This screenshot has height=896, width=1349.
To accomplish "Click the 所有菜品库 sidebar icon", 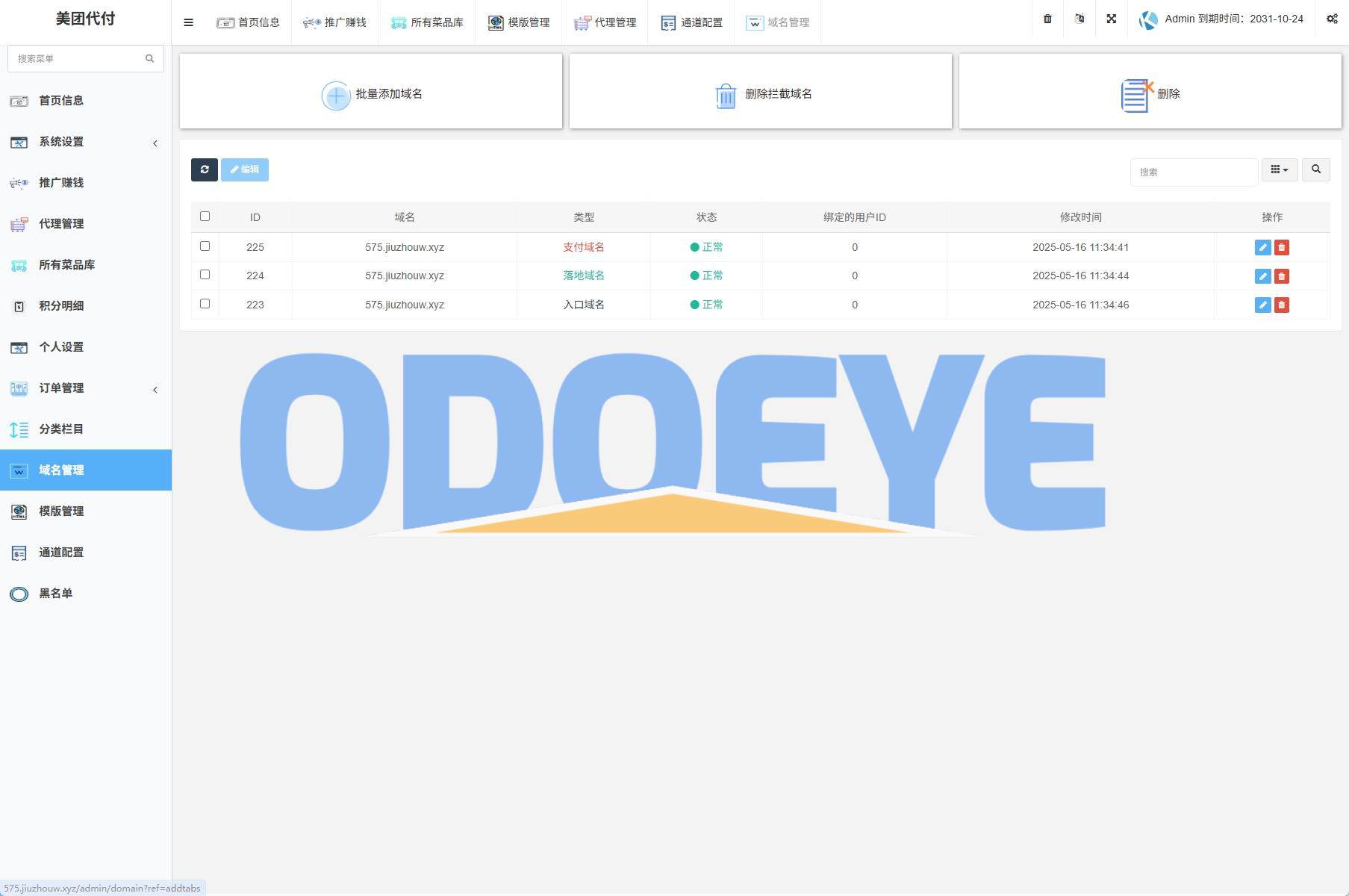I will [19, 265].
